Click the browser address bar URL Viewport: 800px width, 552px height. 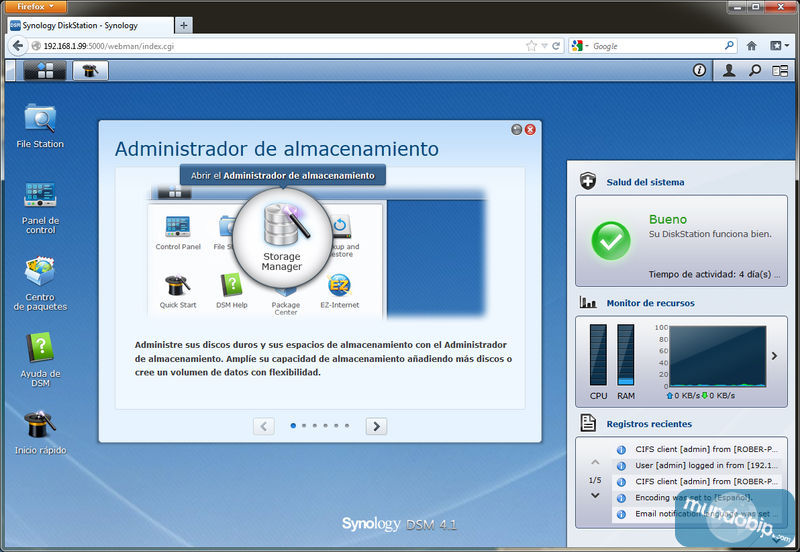pyautogui.click(x=109, y=46)
